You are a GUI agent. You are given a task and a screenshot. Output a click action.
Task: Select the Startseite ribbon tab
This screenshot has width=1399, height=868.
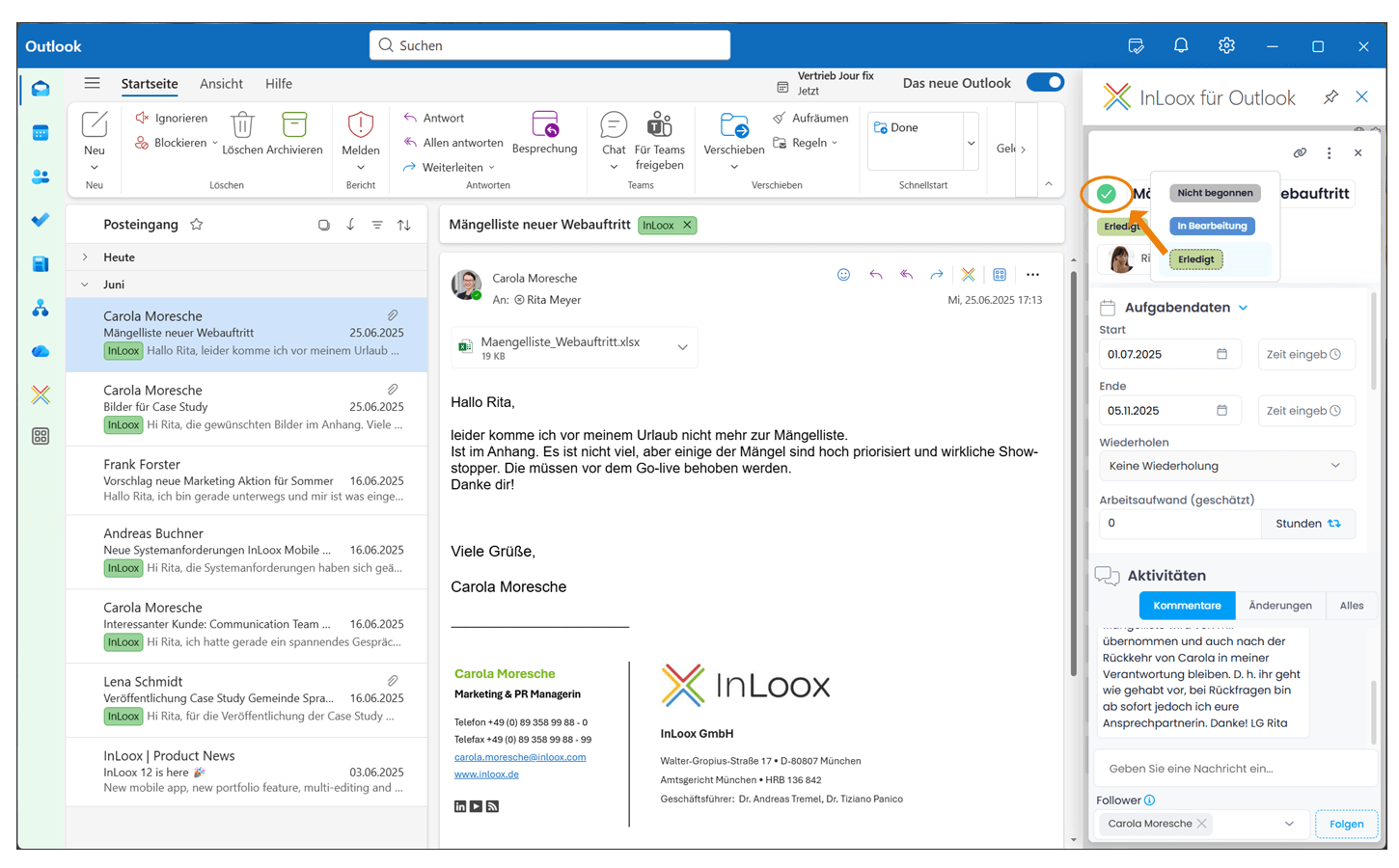[x=150, y=84]
